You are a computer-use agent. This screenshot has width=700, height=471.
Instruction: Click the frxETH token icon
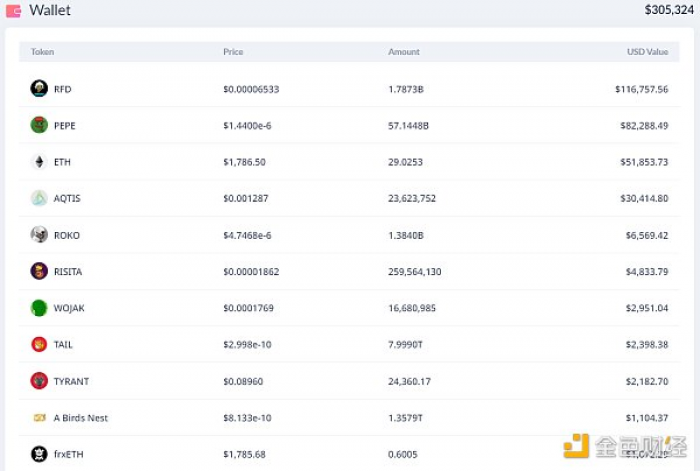pos(39,454)
